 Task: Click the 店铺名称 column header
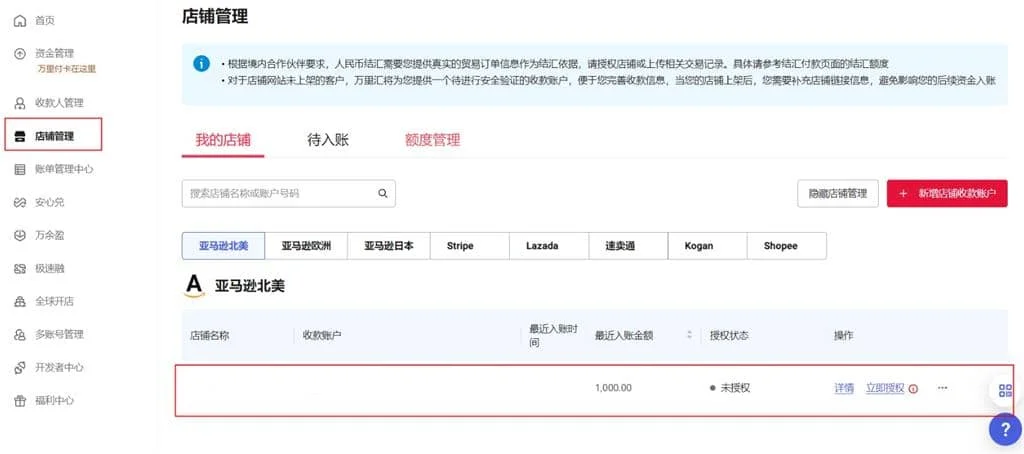(210, 335)
